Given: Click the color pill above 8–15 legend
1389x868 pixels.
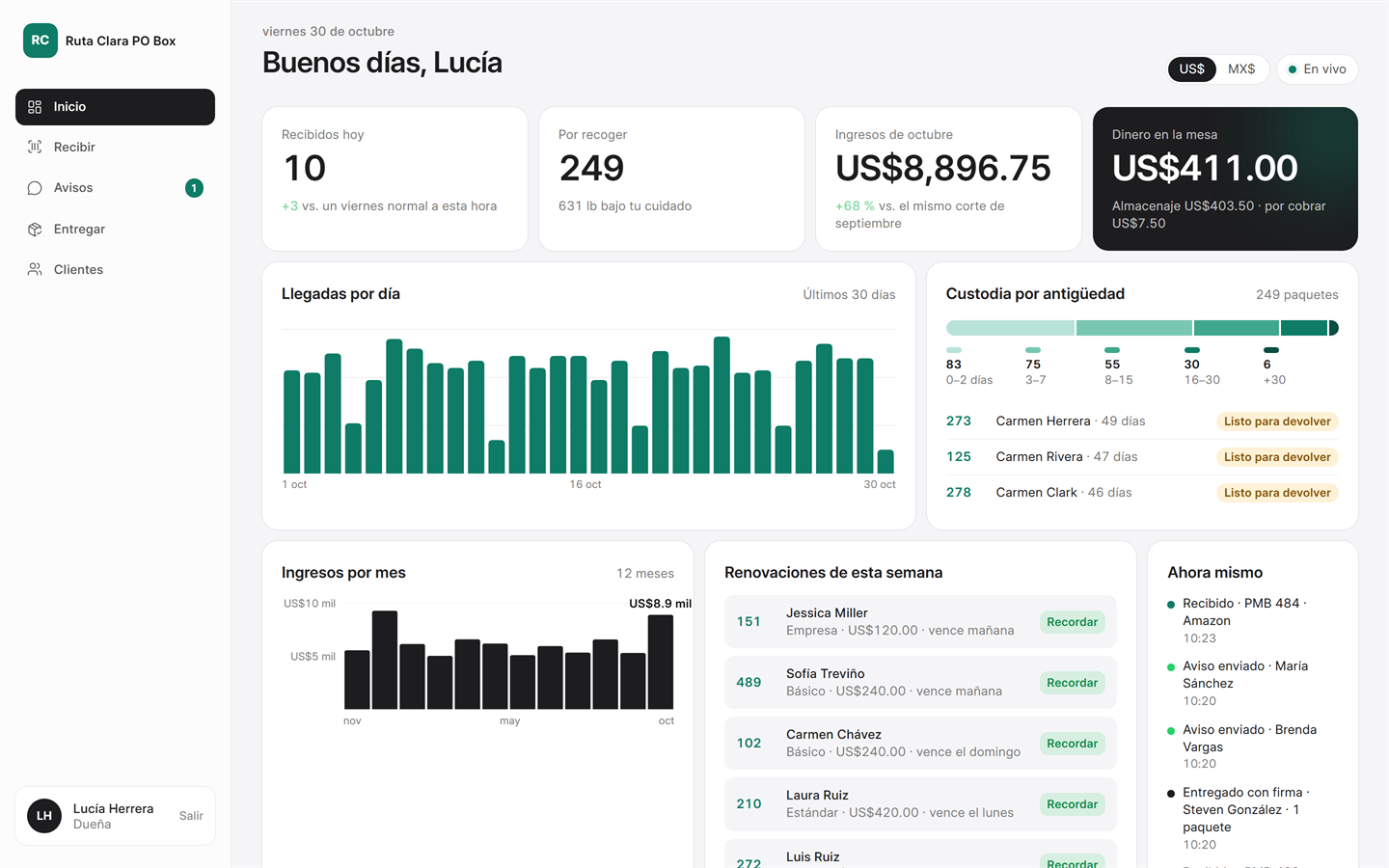Looking at the screenshot, I should coord(1112,350).
